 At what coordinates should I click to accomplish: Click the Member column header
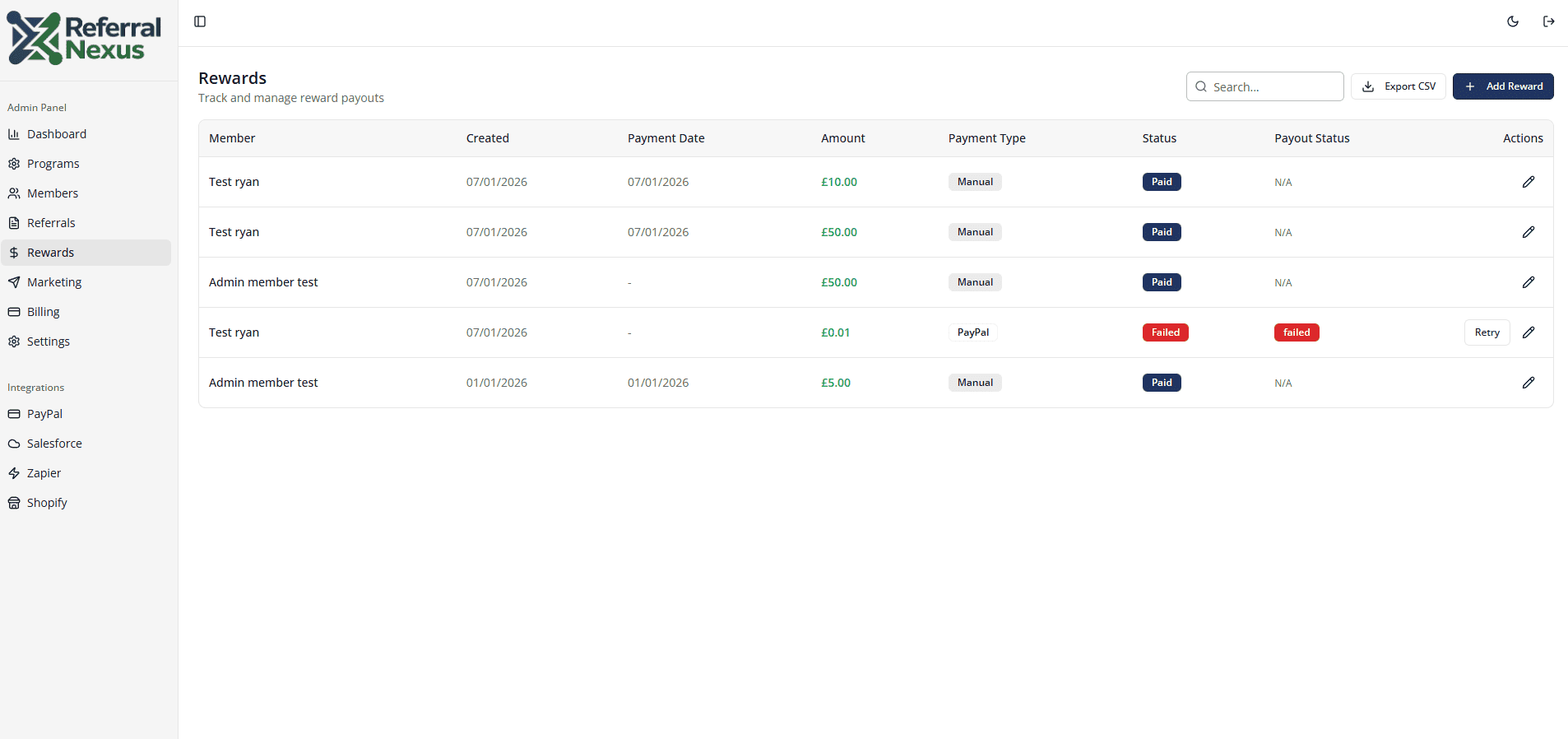pos(232,138)
